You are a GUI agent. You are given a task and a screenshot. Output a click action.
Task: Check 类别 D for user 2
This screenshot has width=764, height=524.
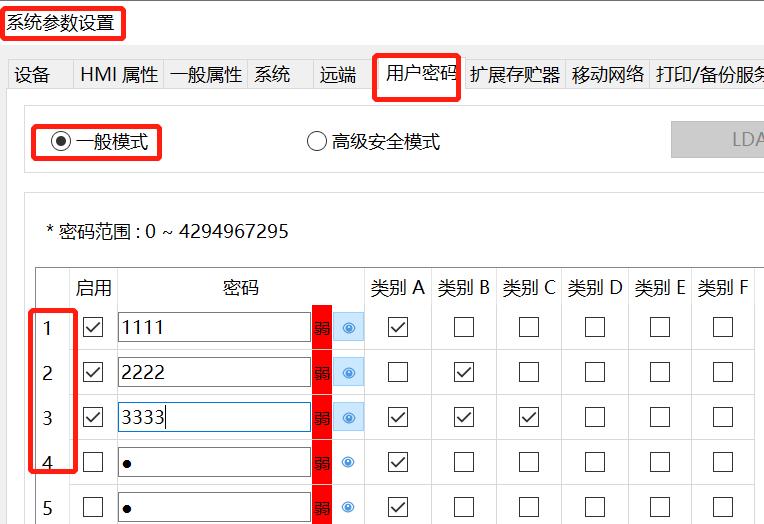click(x=595, y=372)
